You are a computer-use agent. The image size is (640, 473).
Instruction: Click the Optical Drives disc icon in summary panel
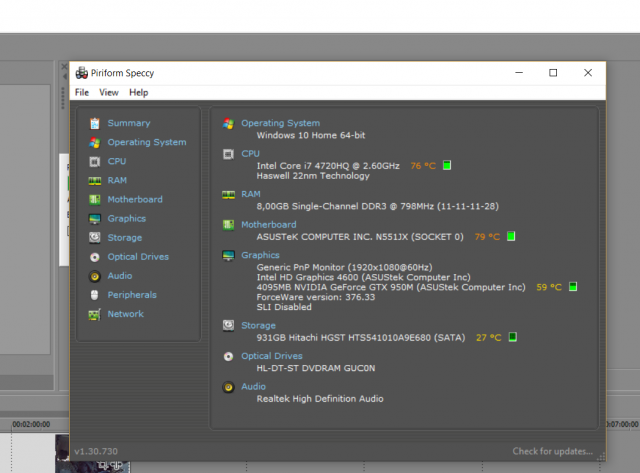point(229,357)
